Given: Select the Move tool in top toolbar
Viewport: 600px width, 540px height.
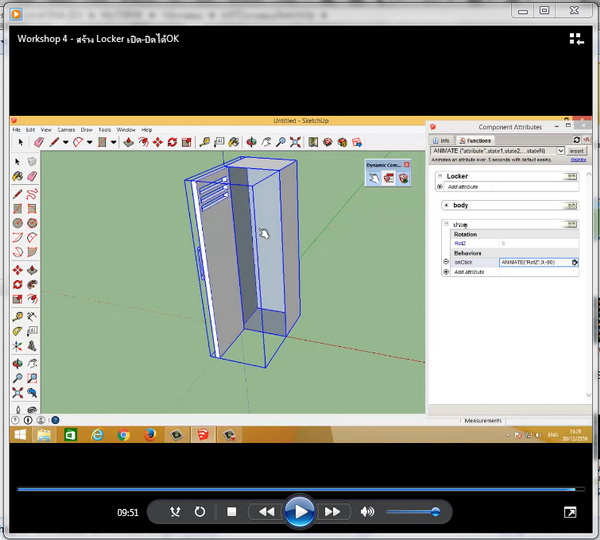Looking at the screenshot, I should [x=158, y=142].
